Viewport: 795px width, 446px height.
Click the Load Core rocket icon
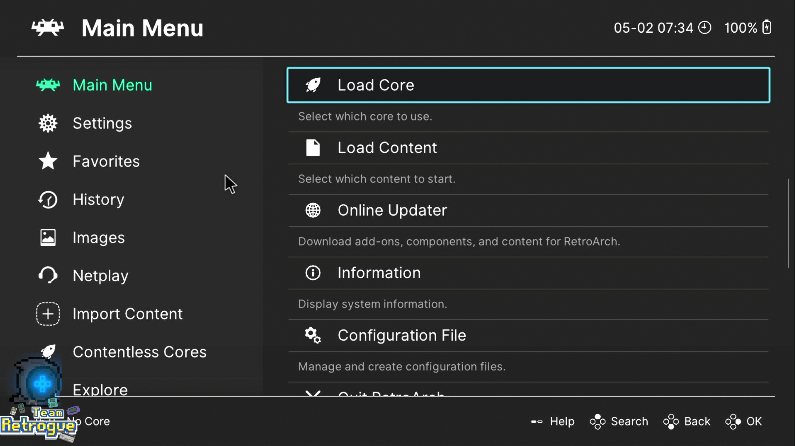(x=313, y=85)
